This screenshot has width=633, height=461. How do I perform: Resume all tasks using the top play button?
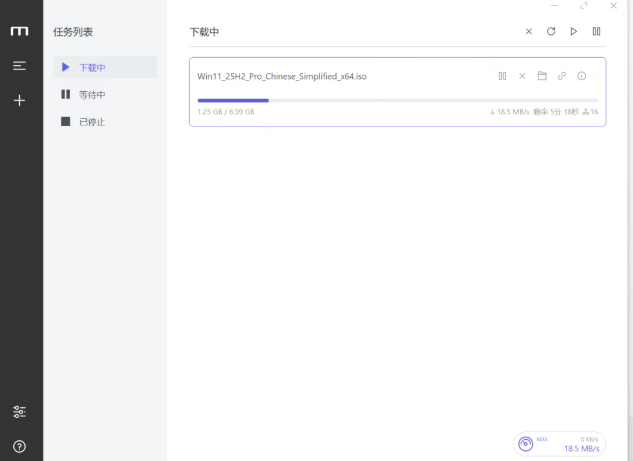574,32
